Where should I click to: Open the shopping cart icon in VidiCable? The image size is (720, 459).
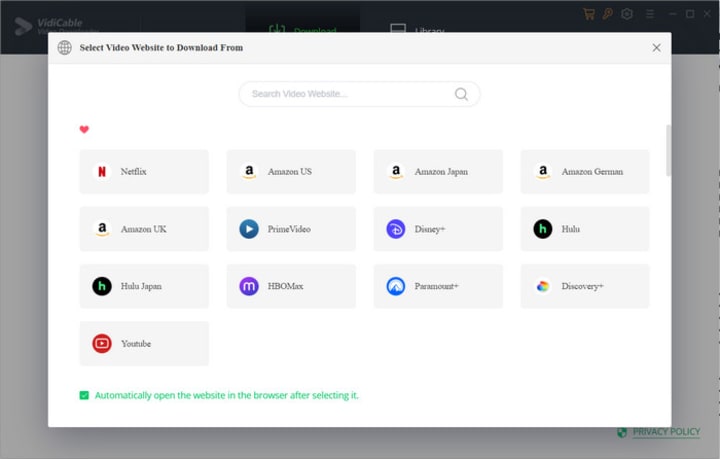pos(589,14)
